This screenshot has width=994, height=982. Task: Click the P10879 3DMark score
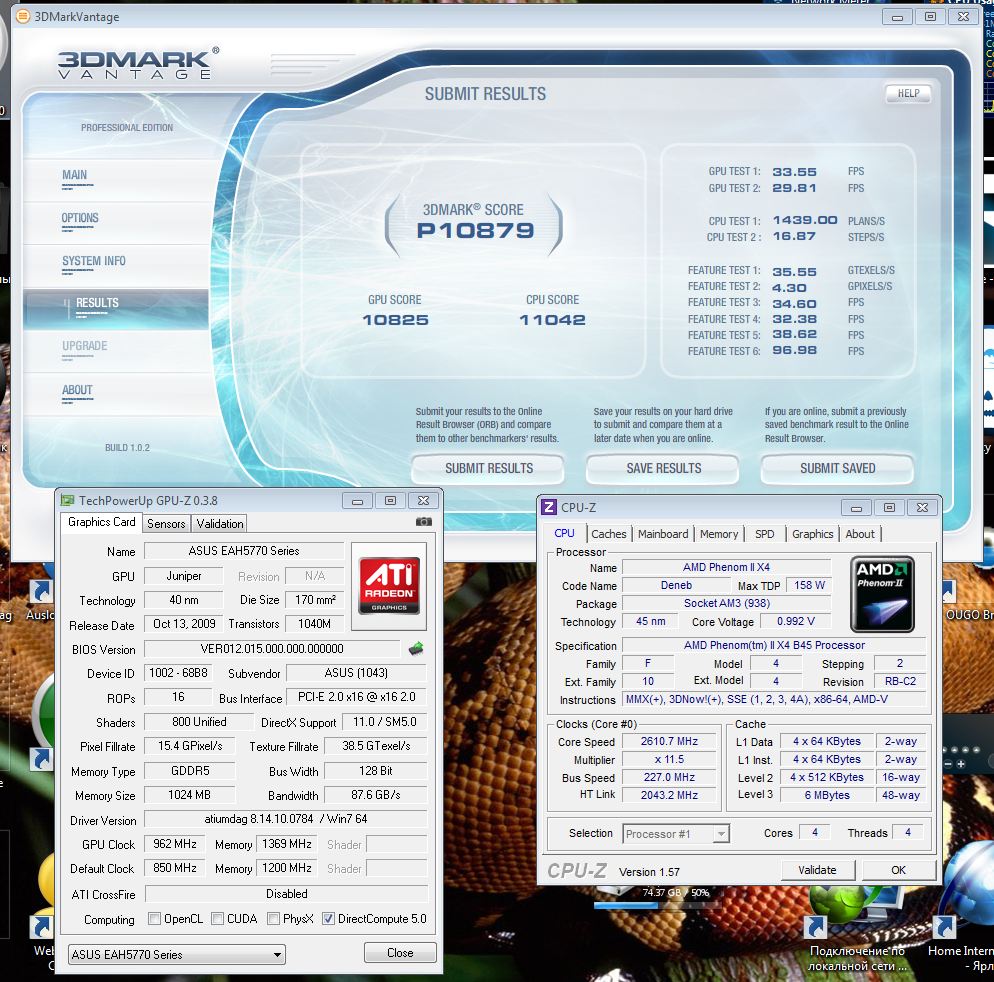(475, 230)
